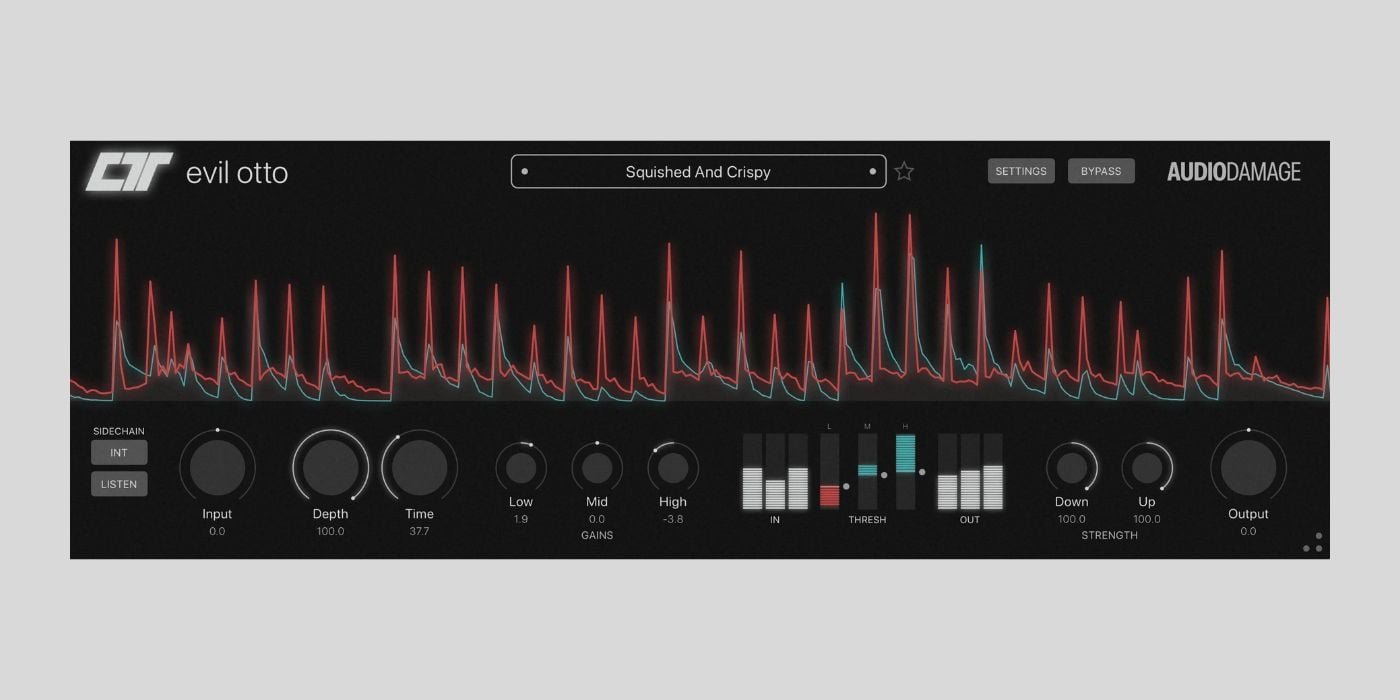Click the Down strength knob
This screenshot has height=700, width=1400.
(x=1071, y=467)
